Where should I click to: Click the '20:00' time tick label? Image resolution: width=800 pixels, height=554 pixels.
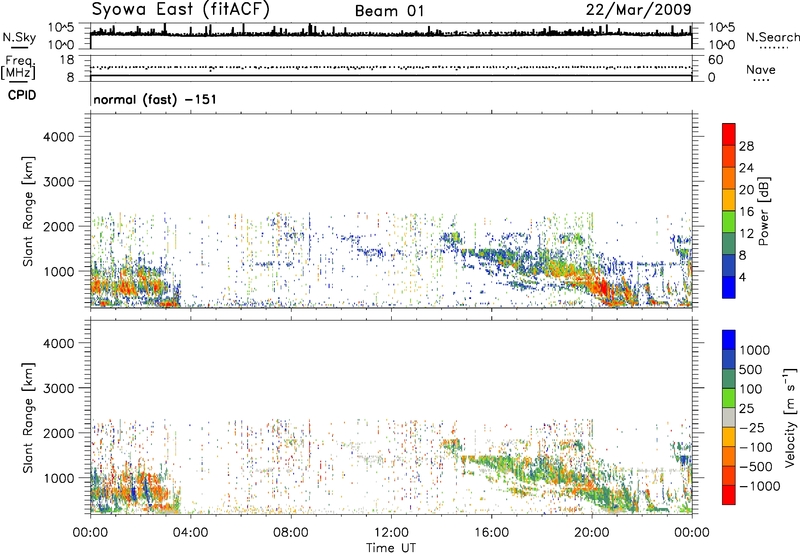point(591,533)
